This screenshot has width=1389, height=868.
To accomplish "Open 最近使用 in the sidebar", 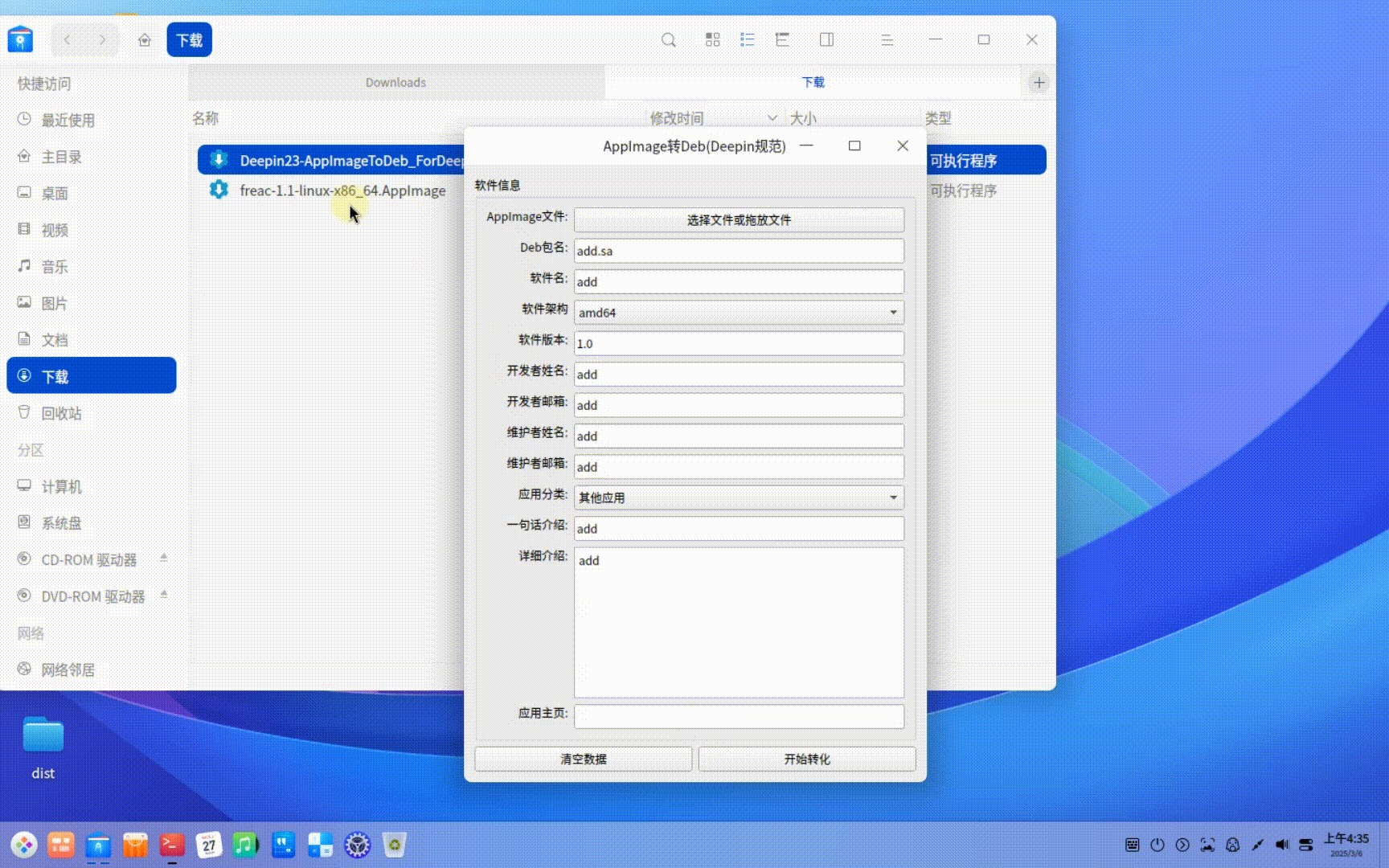I will coord(92,120).
